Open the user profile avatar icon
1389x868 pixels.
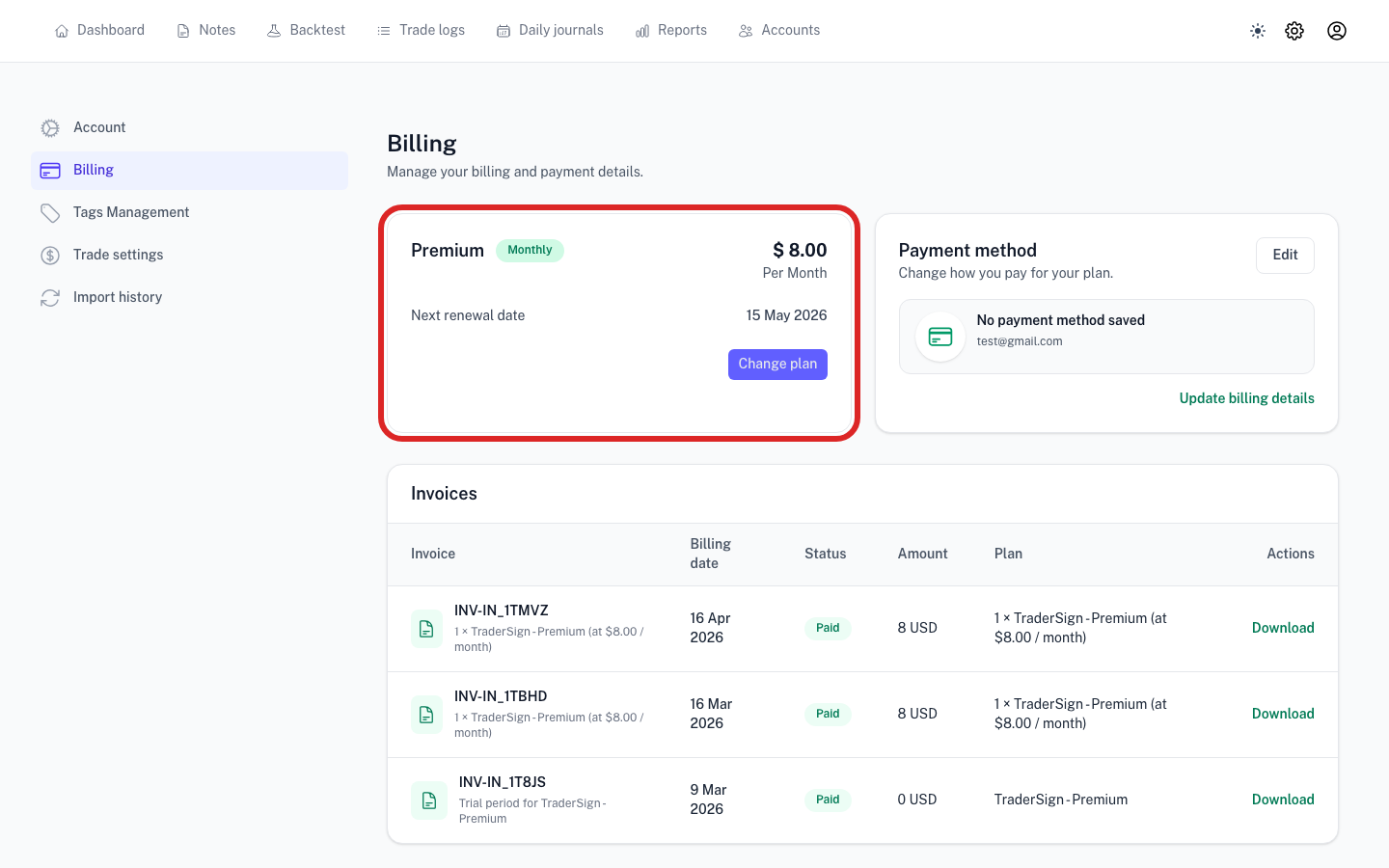click(x=1337, y=31)
